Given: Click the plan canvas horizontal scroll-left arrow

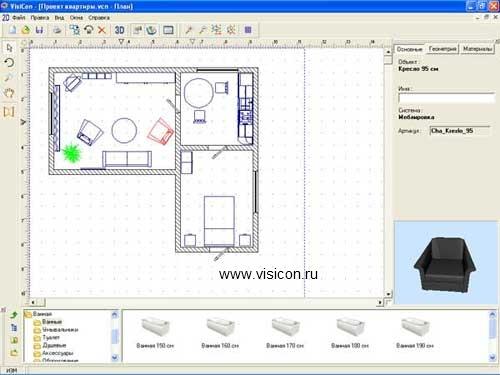Looking at the screenshot, I should pos(33,302).
